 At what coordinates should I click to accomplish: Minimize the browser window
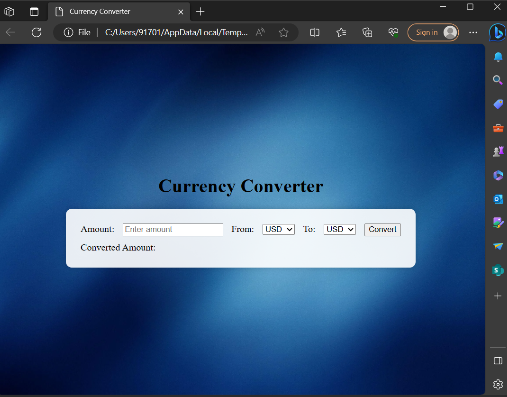443,7
